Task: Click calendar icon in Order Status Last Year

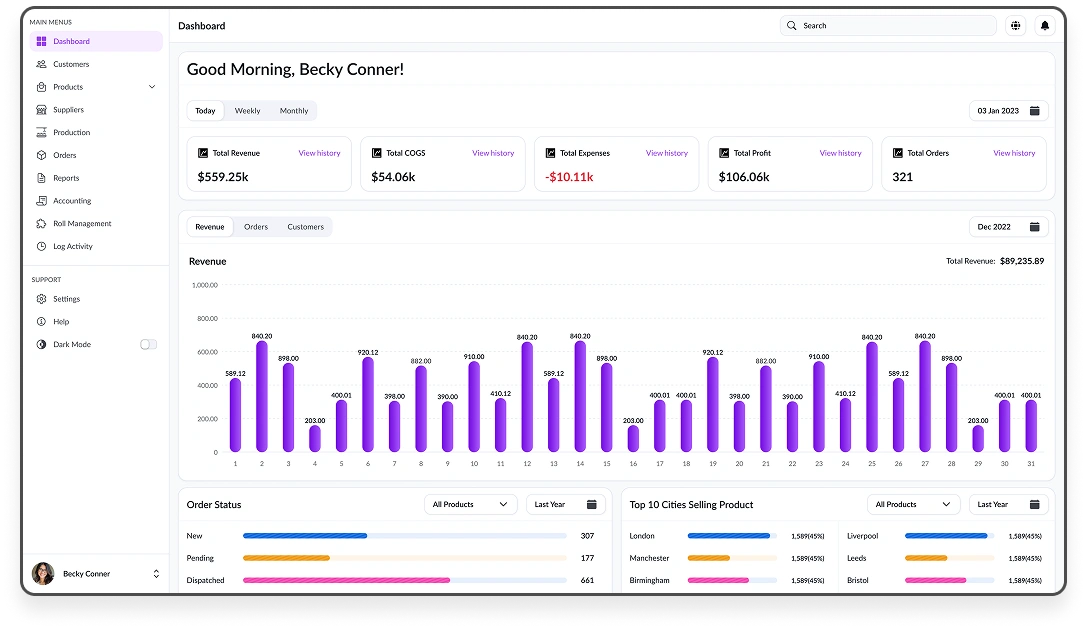Action: click(592, 505)
